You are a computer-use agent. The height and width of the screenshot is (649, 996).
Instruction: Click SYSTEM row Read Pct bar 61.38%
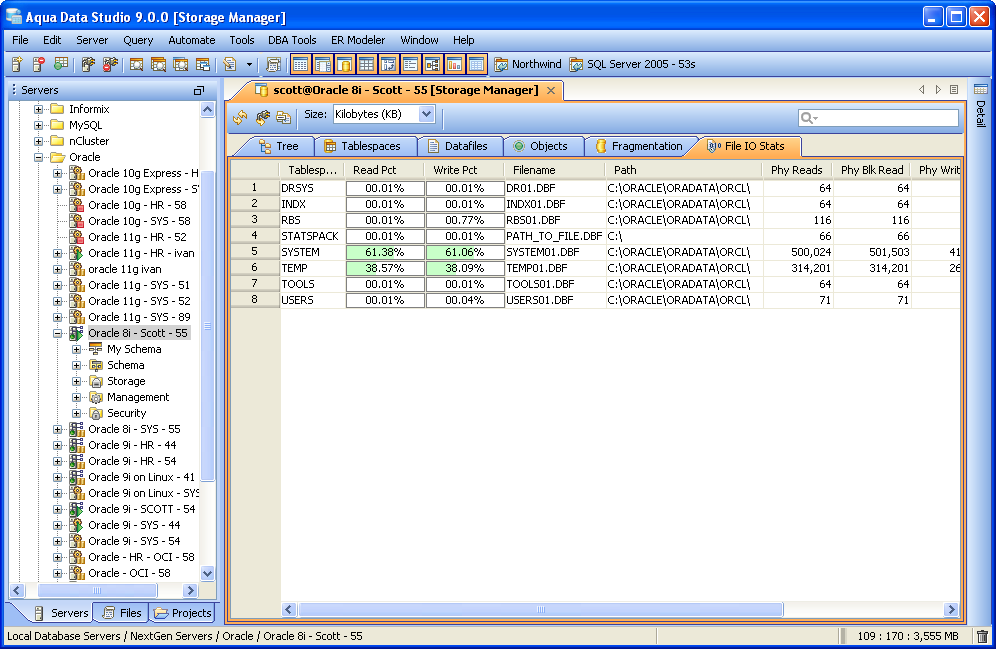click(385, 252)
